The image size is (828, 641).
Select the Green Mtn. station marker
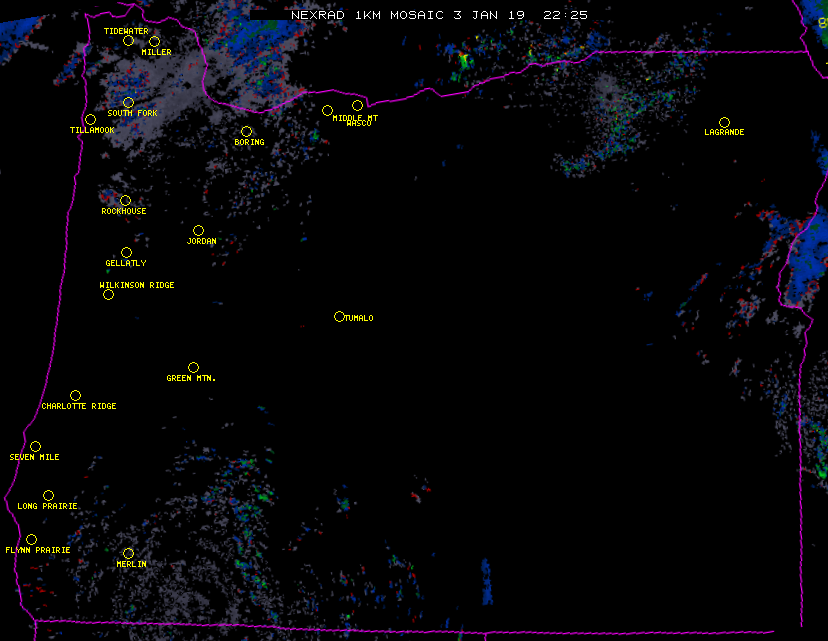pyautogui.click(x=193, y=367)
